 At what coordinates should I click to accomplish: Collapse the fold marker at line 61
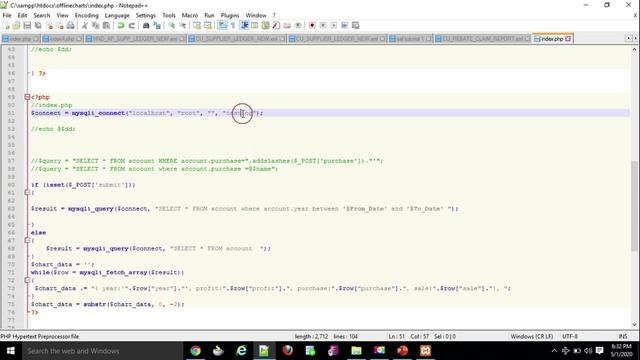coord(27,193)
